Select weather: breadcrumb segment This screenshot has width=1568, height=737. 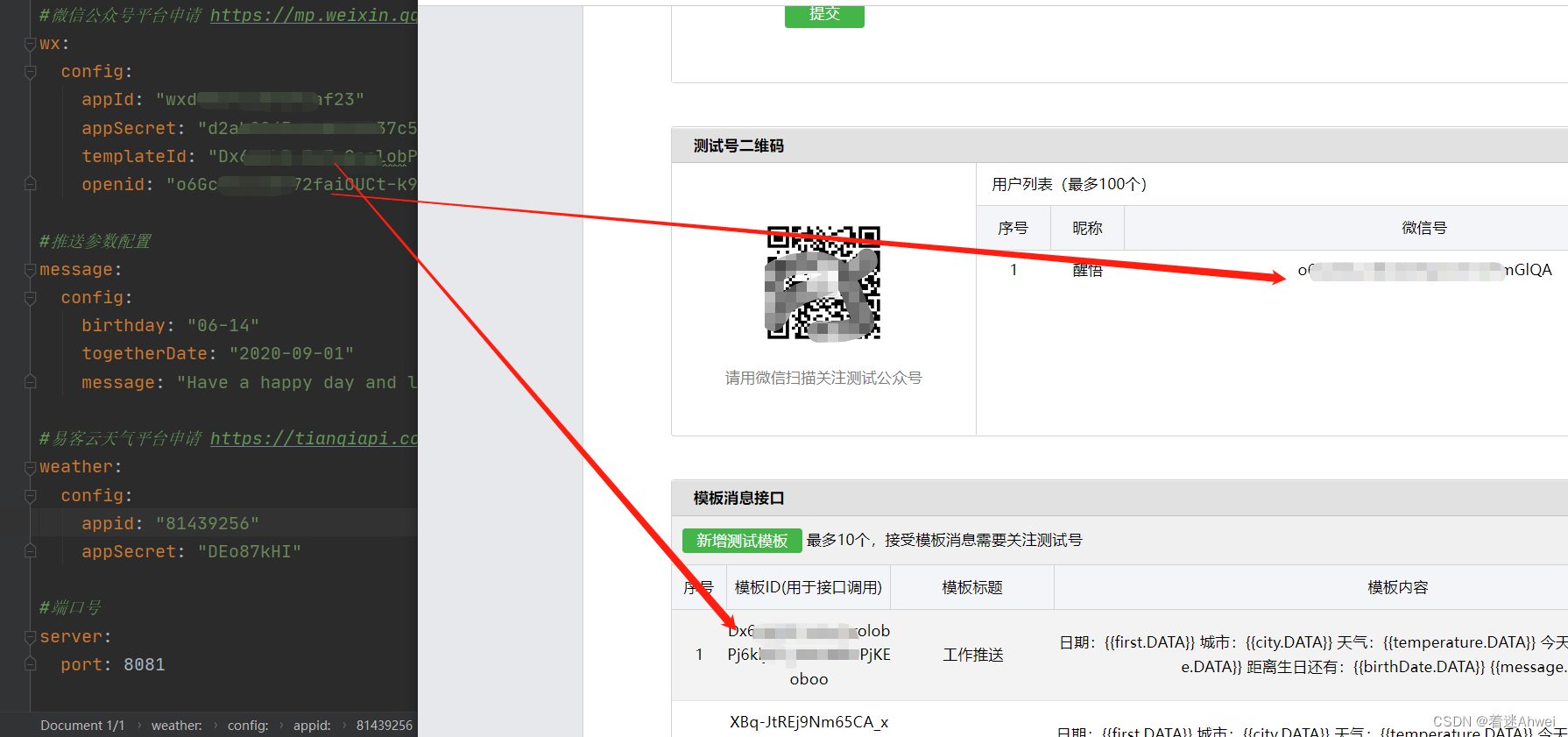click(177, 726)
